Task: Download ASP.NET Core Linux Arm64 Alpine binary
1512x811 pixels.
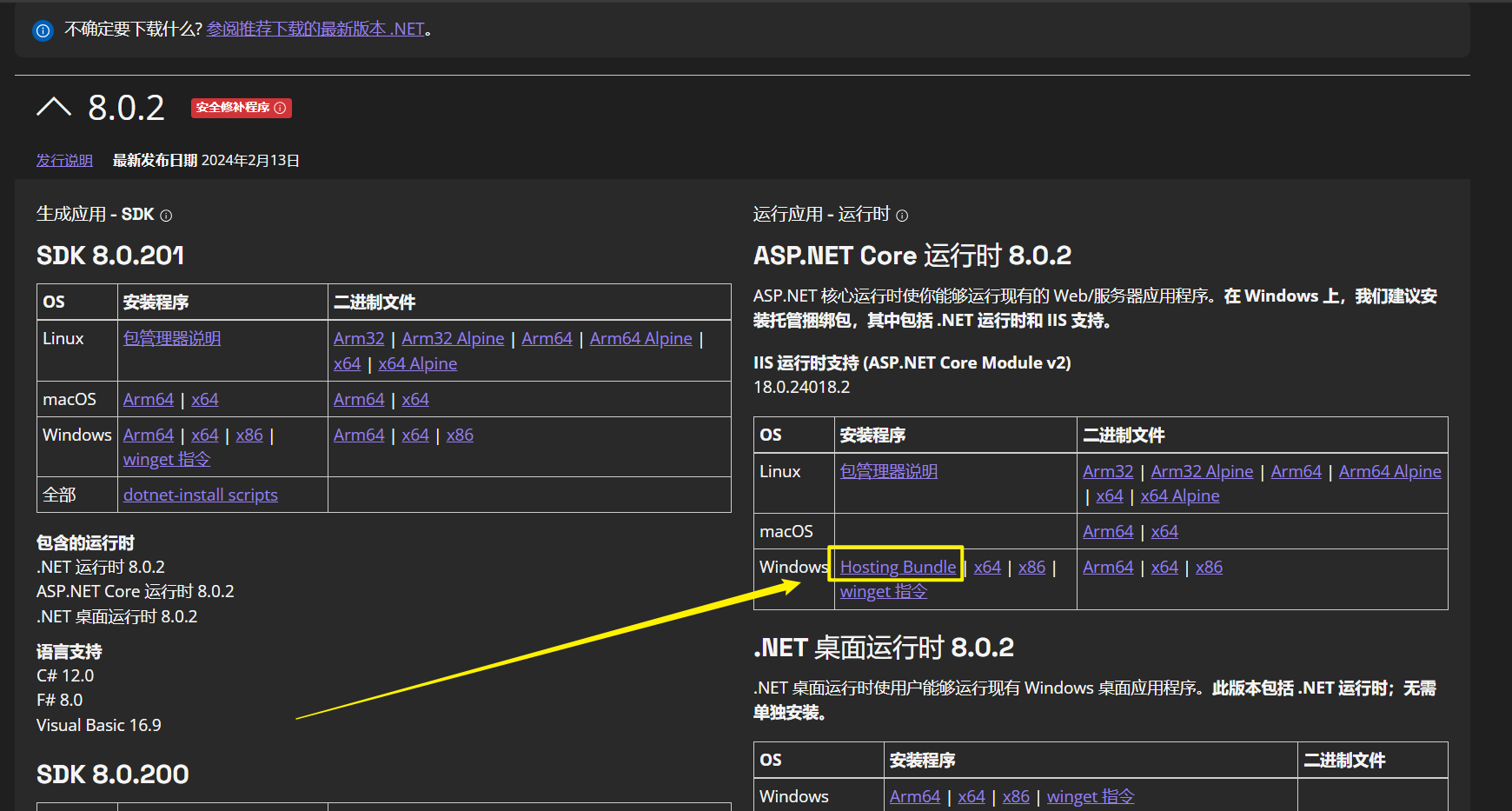Action: (1390, 471)
